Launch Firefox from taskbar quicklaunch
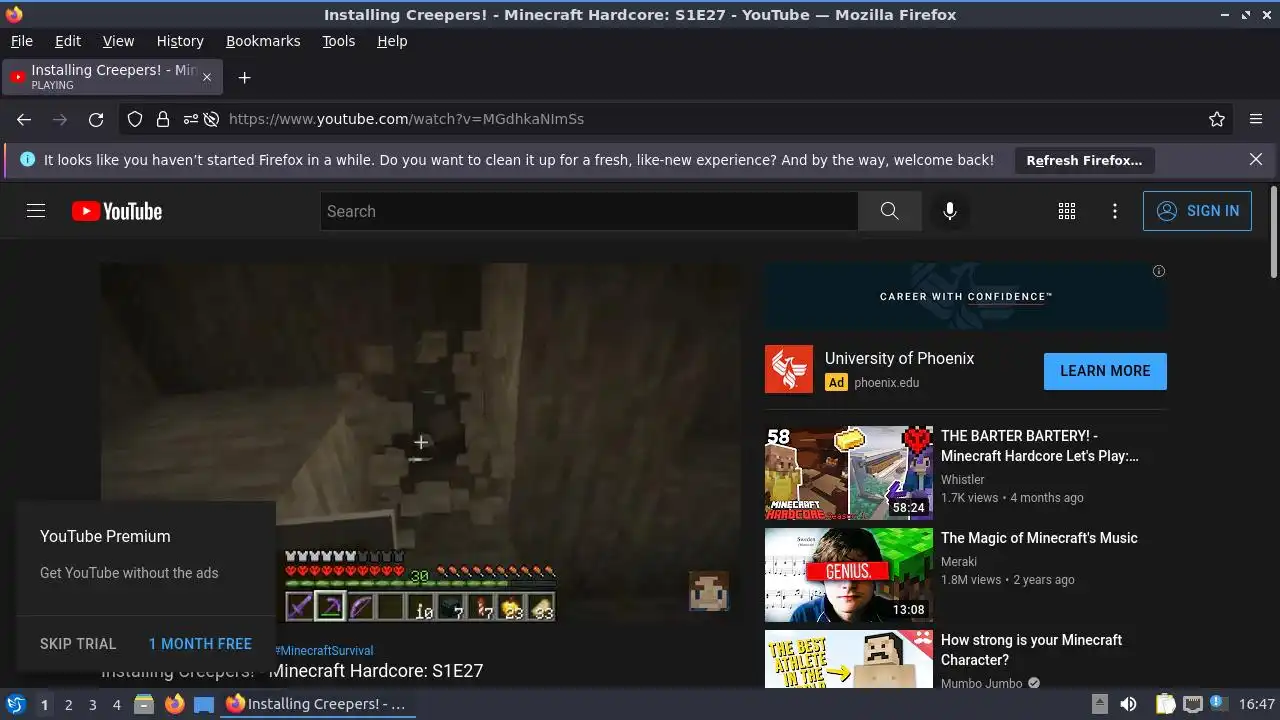1280x720 pixels. 174,704
